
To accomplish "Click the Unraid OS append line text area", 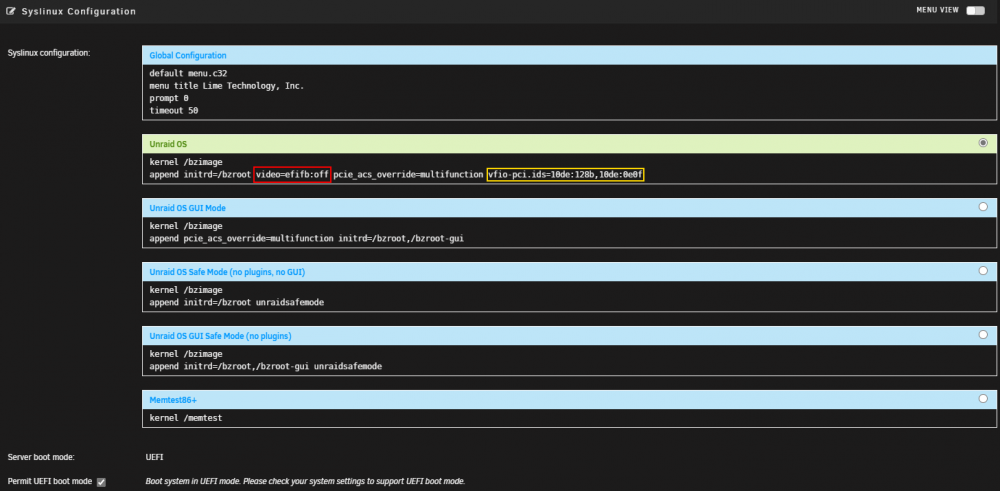I will click(569, 168).
